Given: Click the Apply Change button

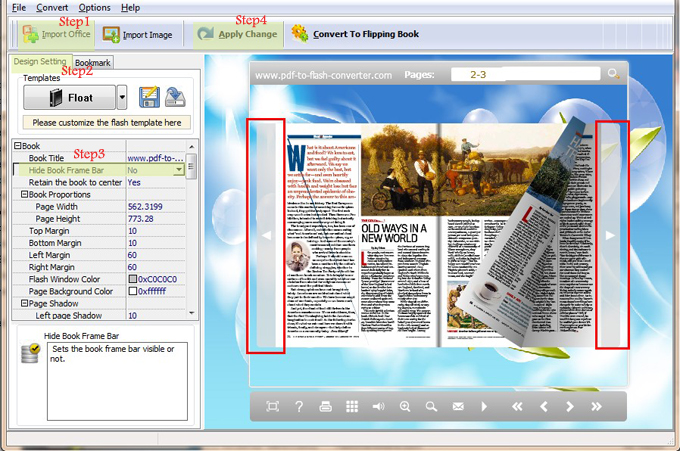Looking at the screenshot, I should [x=238, y=34].
